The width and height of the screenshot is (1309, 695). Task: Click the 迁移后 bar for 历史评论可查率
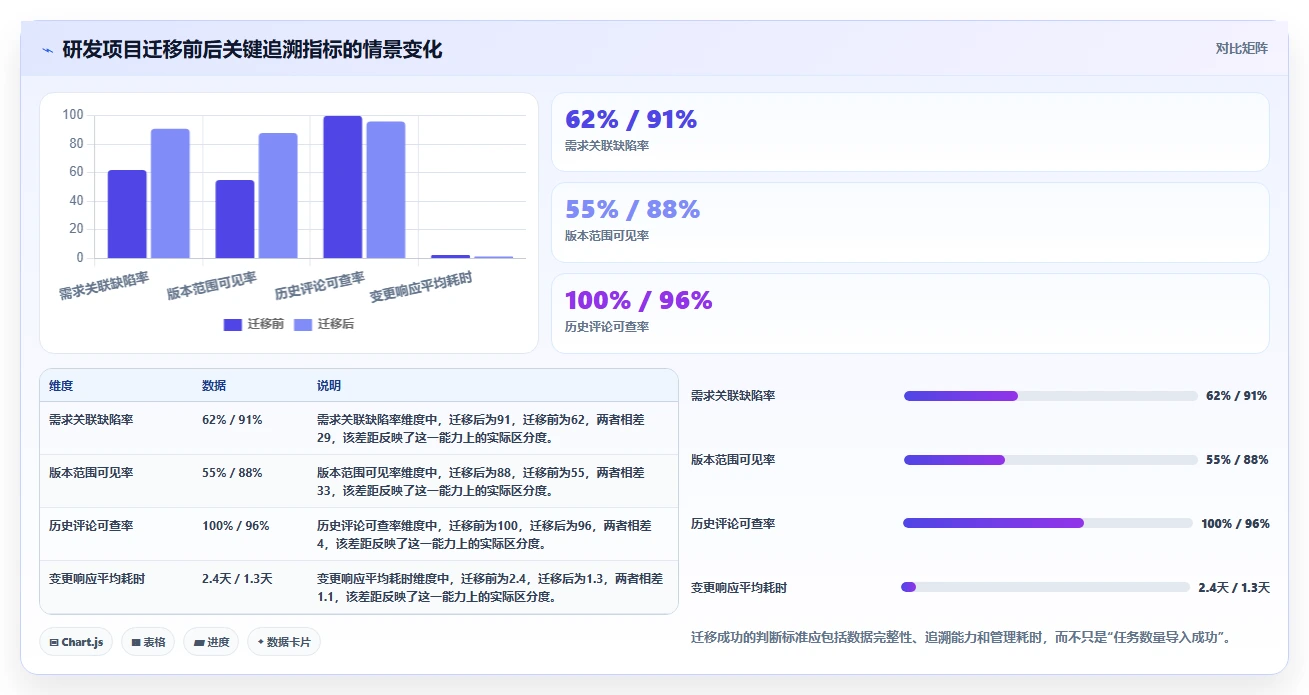(386, 190)
